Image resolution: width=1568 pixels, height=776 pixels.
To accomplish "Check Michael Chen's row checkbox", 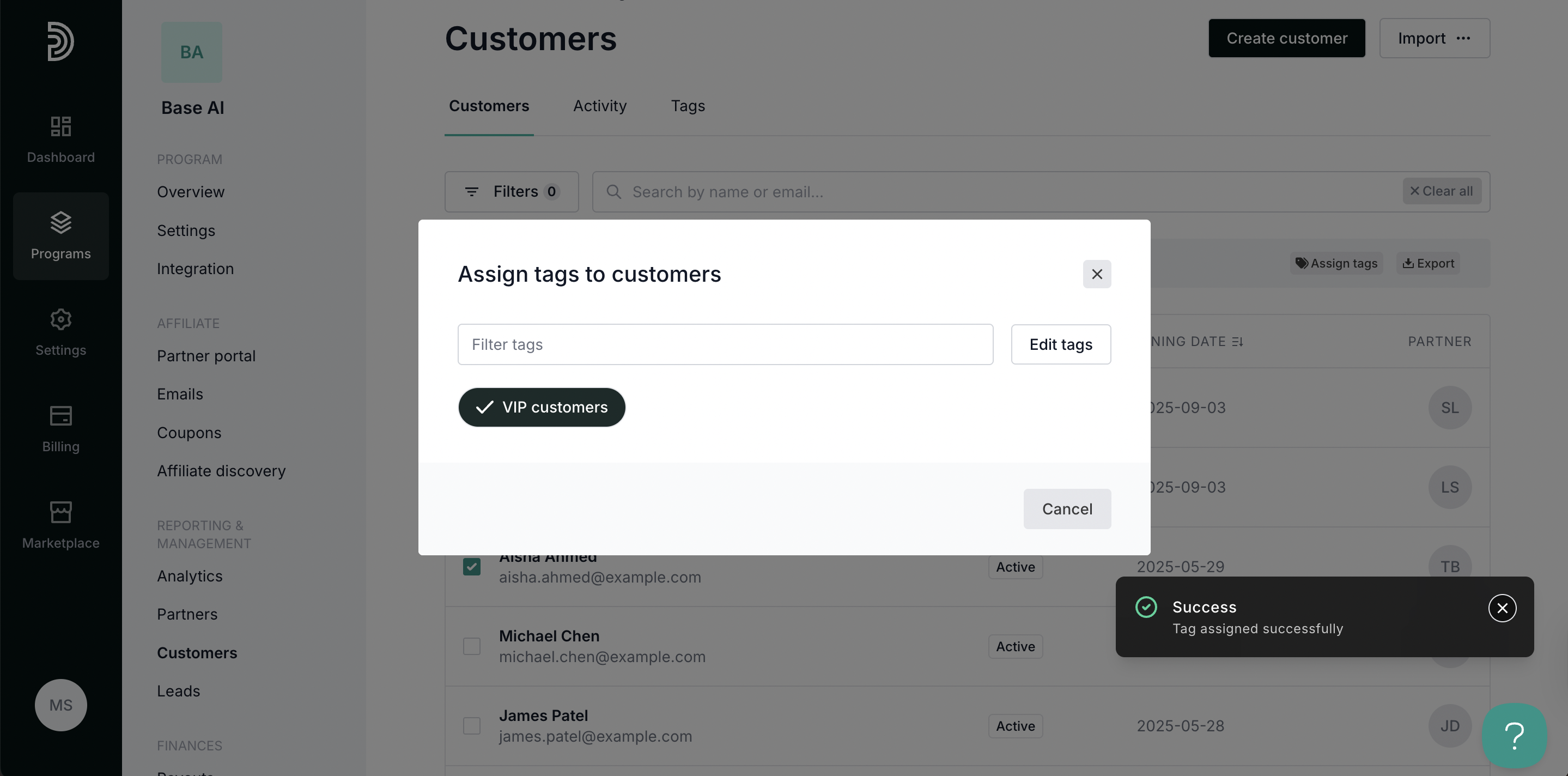I will (x=472, y=646).
